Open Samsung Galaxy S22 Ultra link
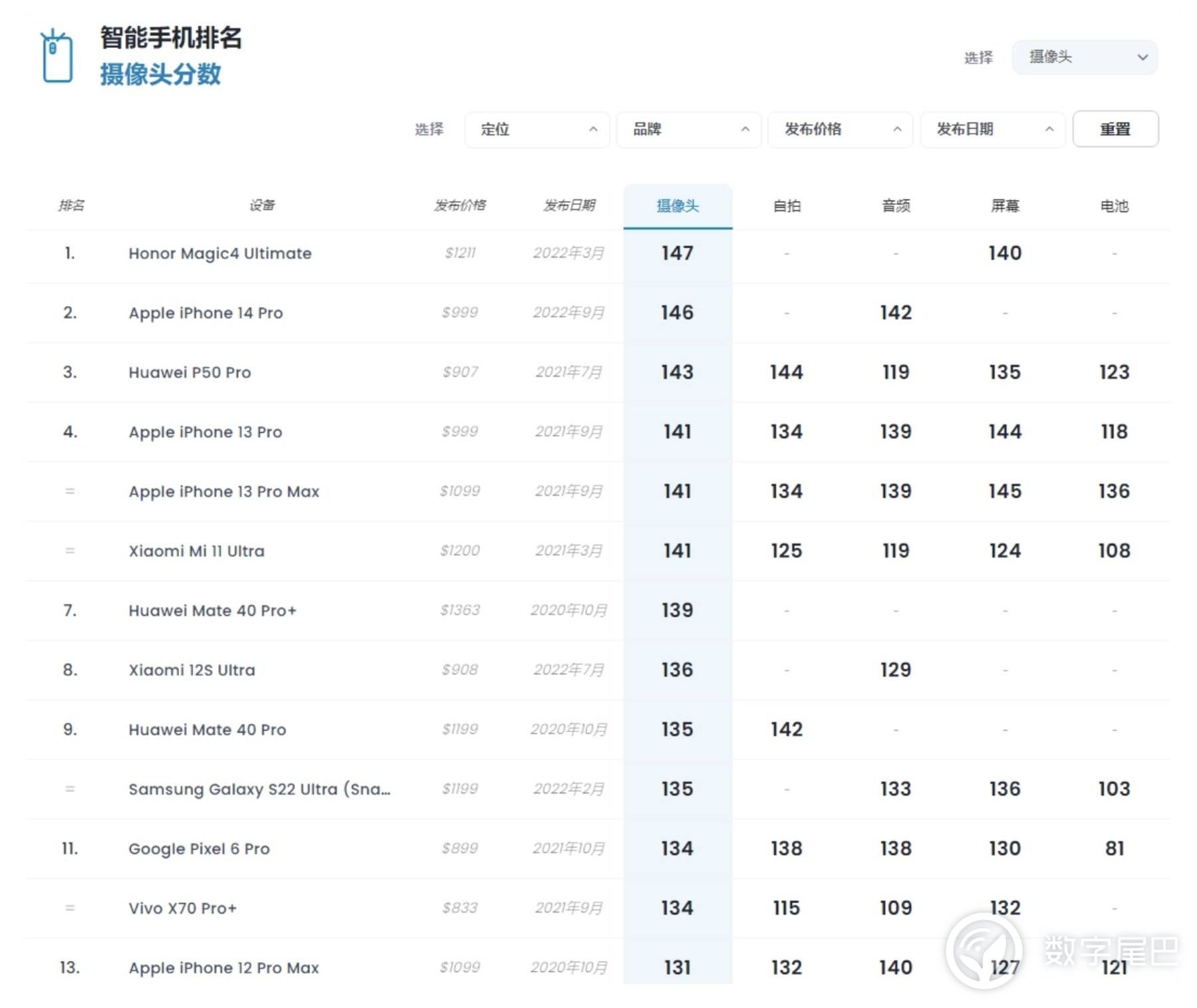 259,789
